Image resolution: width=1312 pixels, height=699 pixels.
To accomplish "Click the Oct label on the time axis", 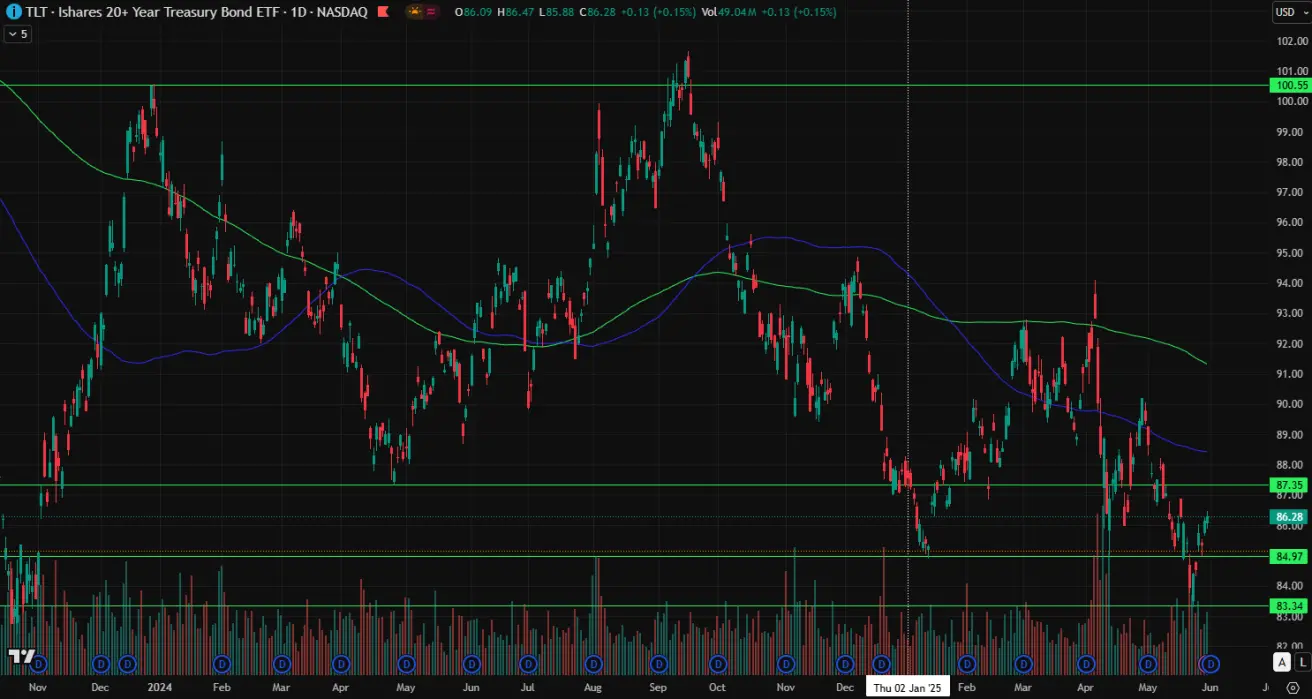I will point(716,688).
